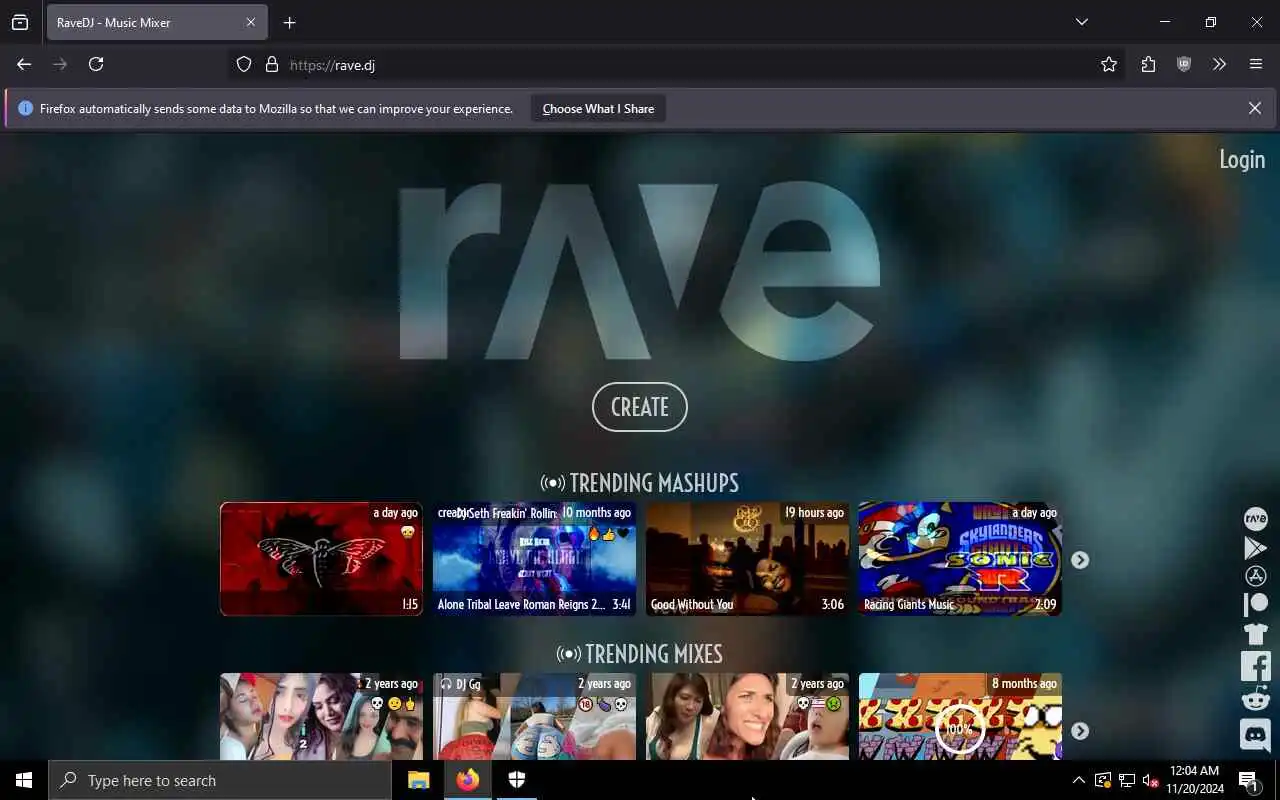Select the RaveDJ - Music Mixer tab
This screenshot has width=1280, height=800.
pyautogui.click(x=157, y=22)
